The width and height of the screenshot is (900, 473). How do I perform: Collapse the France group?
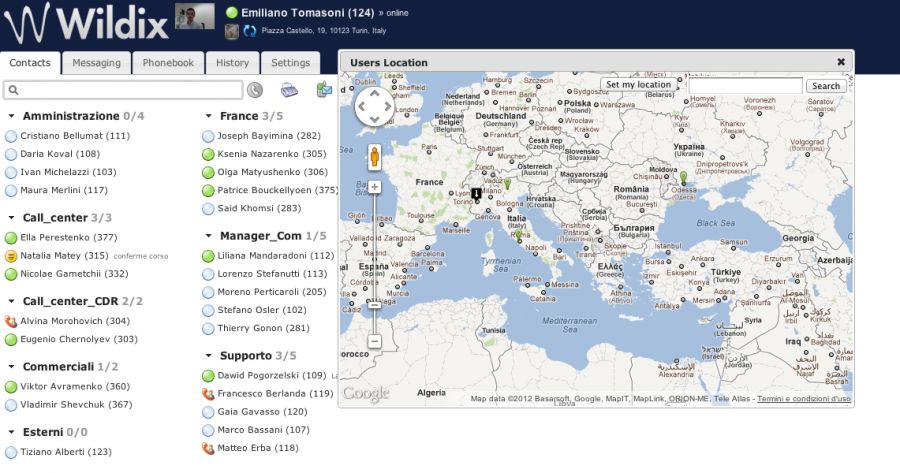(208, 116)
